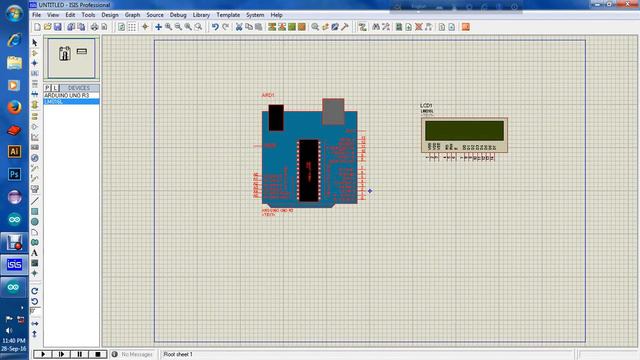
Task: Select the 2D box graphics tool
Action: (35, 211)
